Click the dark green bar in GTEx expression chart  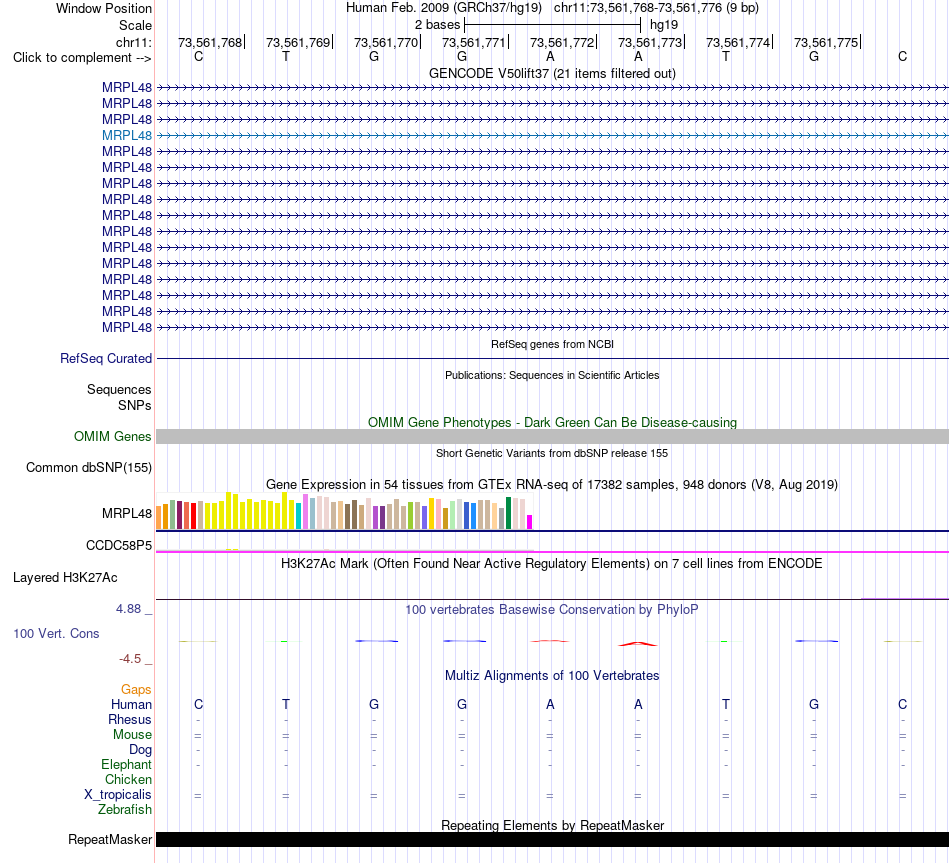coord(509,513)
